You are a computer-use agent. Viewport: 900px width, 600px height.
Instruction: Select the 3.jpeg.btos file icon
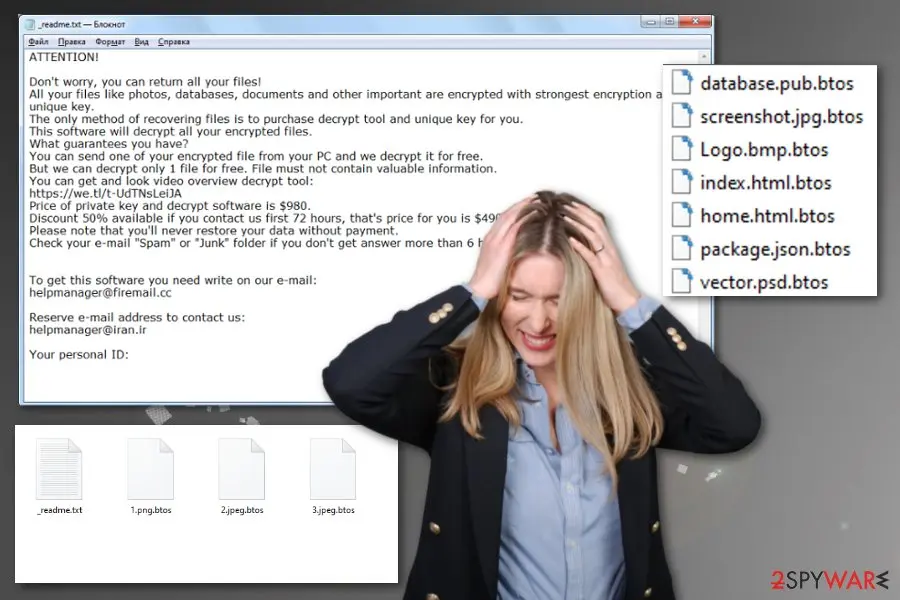(x=333, y=469)
